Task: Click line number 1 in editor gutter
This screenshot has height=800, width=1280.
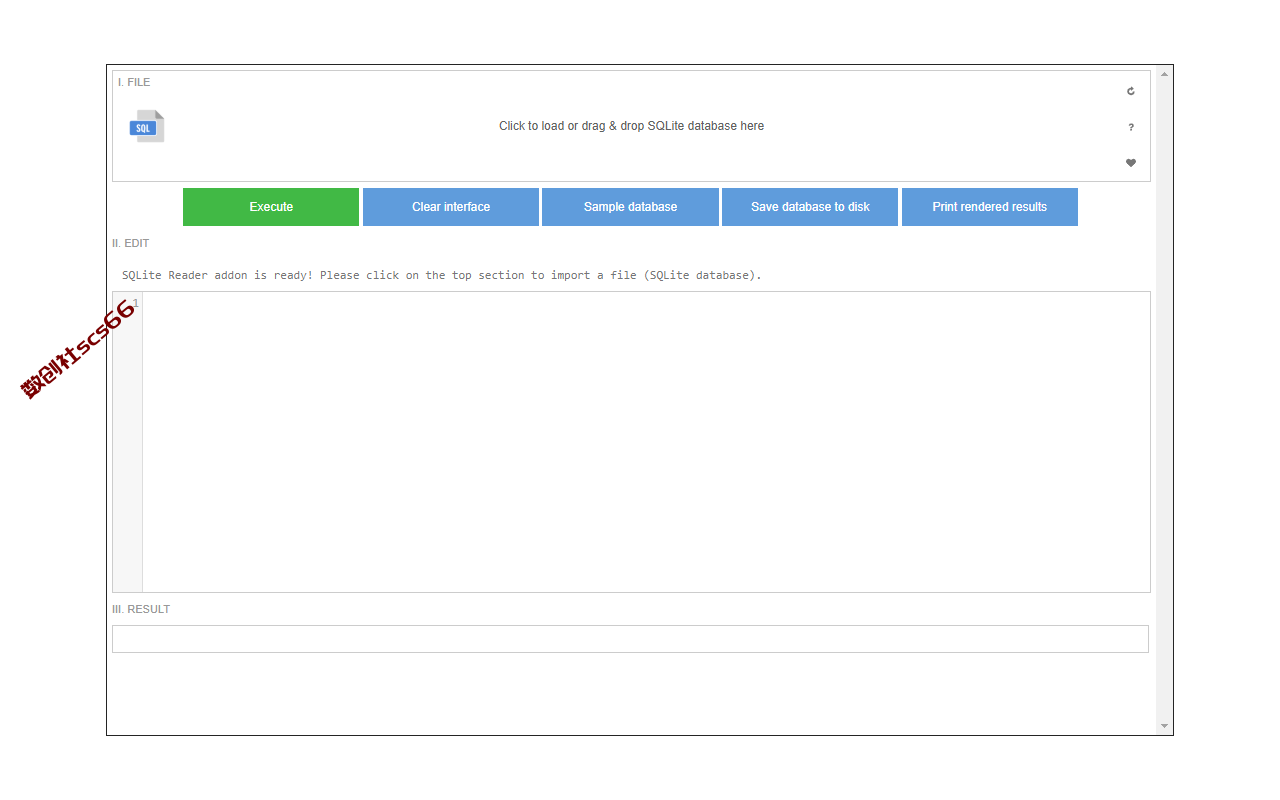Action: (135, 303)
